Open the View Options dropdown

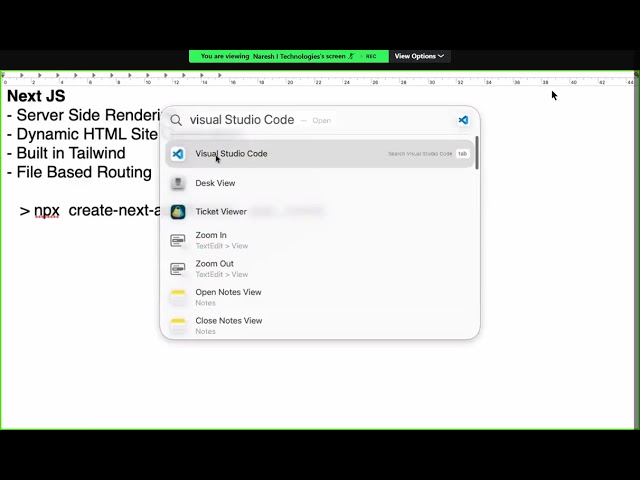pyautogui.click(x=419, y=56)
